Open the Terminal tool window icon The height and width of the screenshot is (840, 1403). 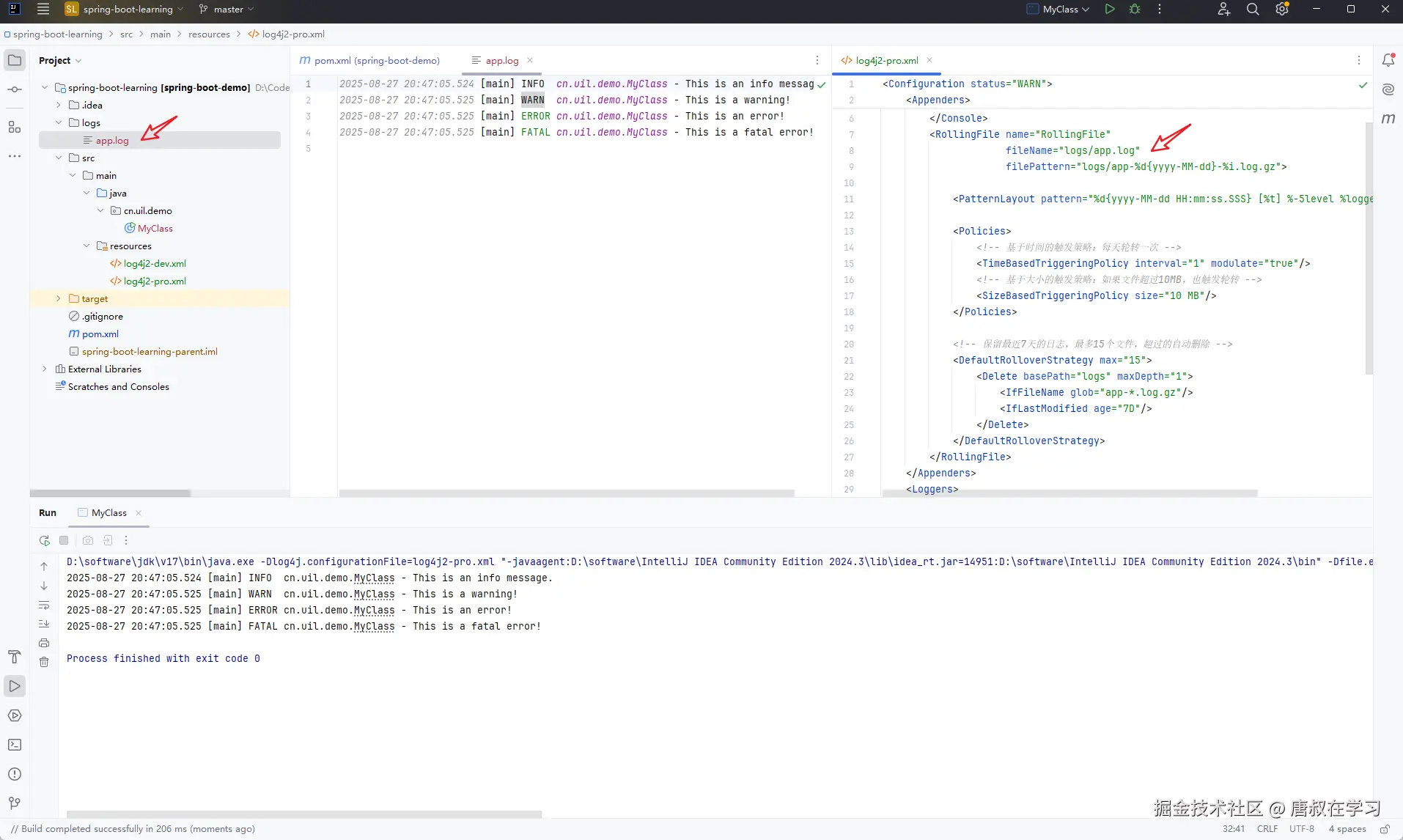coord(15,745)
